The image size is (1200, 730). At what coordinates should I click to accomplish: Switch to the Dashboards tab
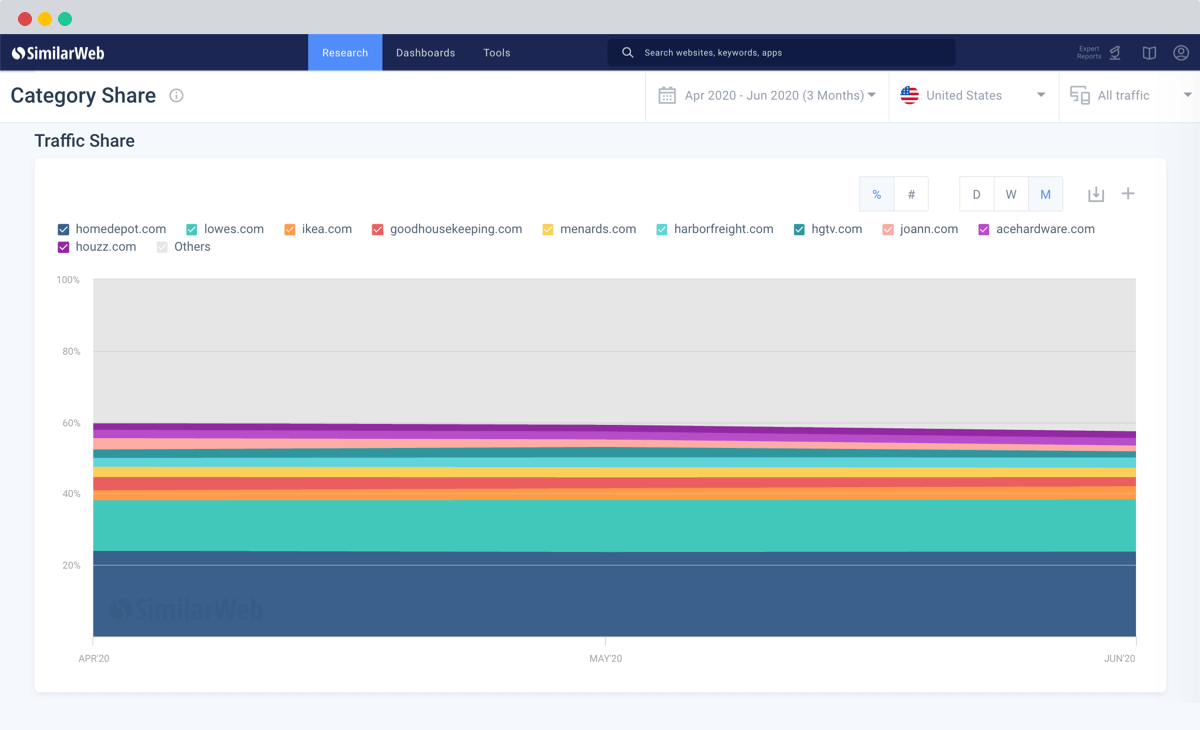[x=425, y=53]
